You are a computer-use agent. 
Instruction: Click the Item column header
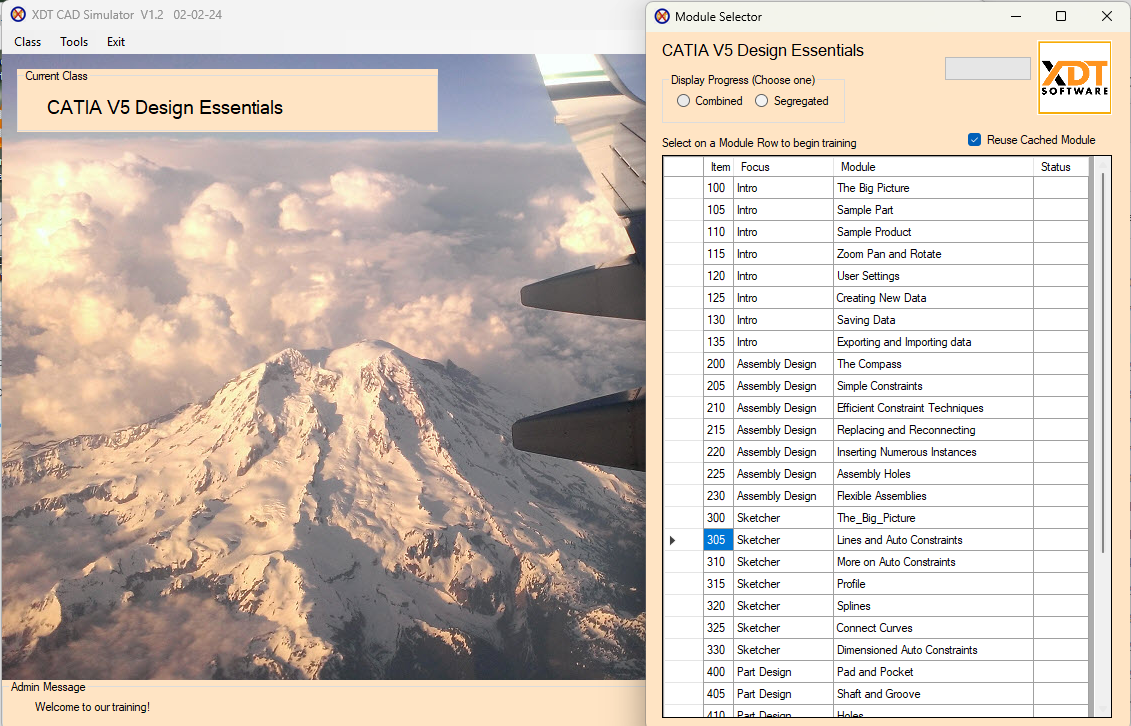tap(720, 167)
